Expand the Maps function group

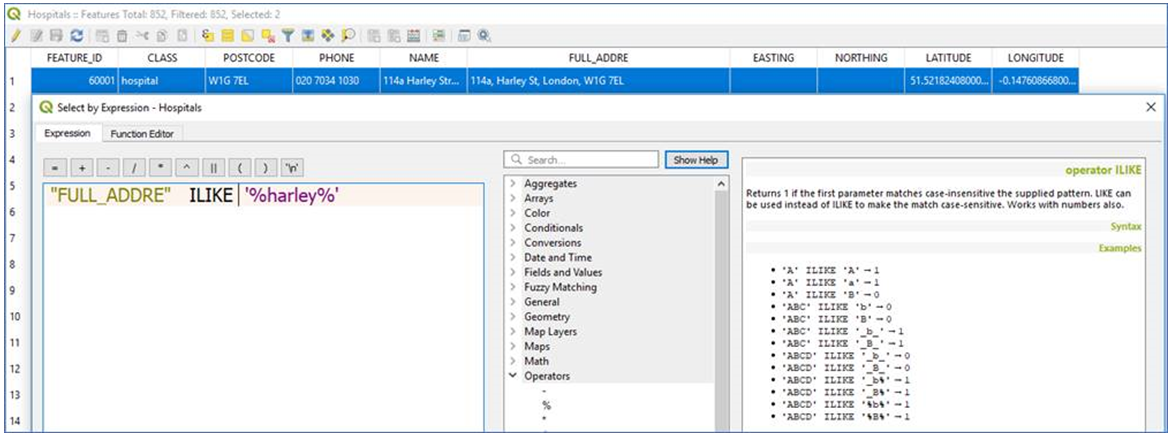(x=512, y=347)
